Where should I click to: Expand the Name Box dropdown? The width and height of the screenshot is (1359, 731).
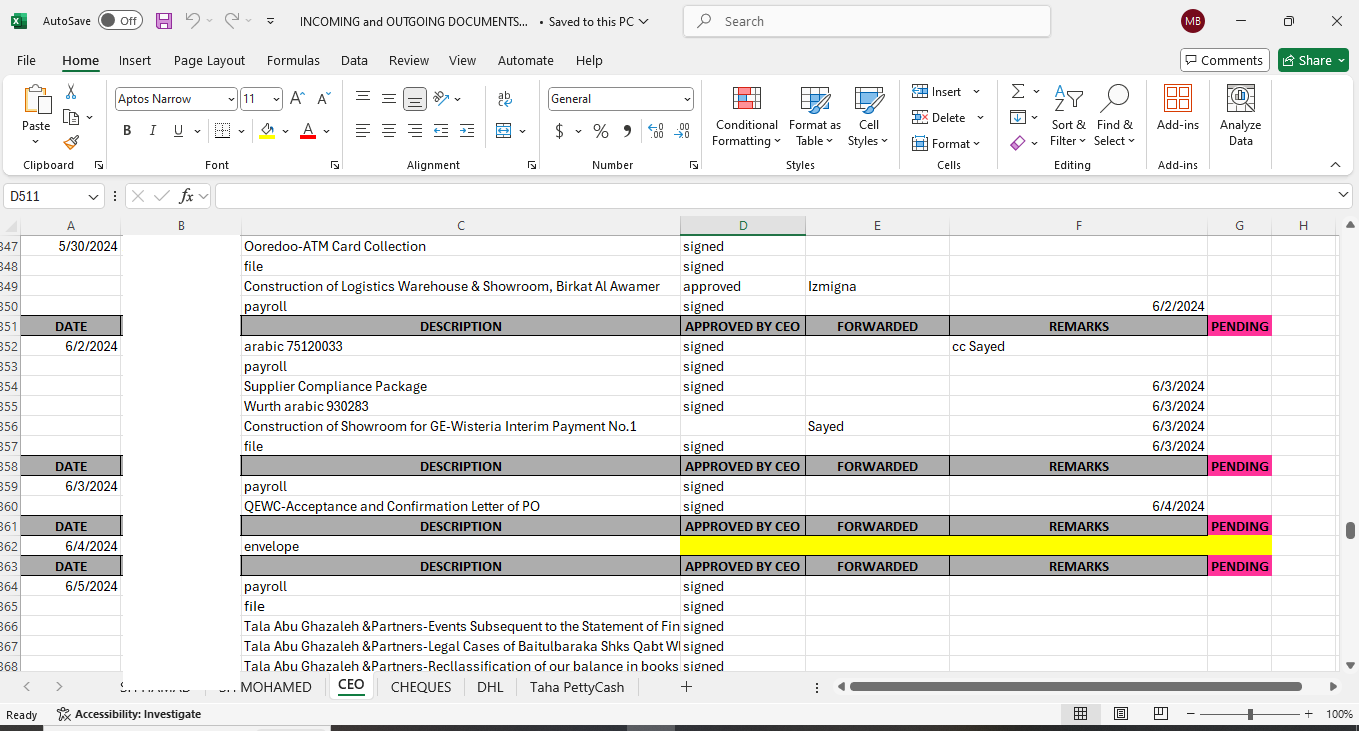coord(94,197)
